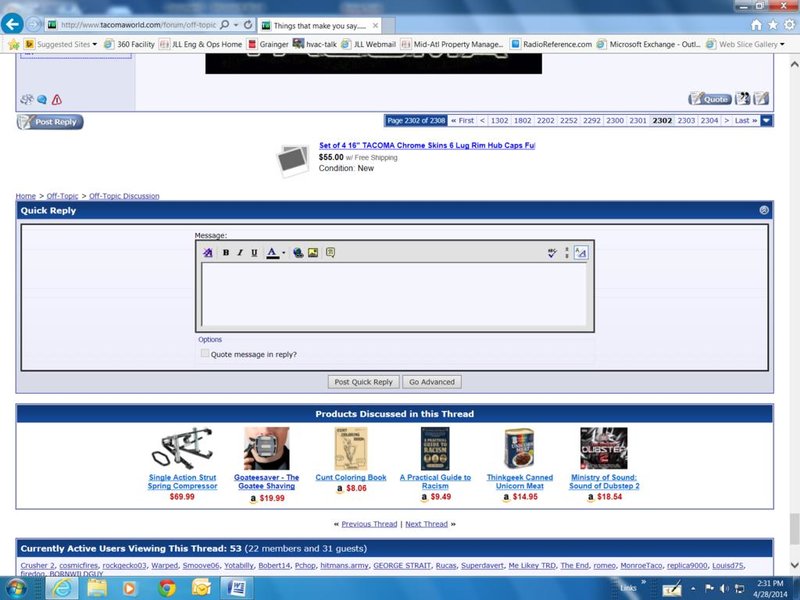The height and width of the screenshot is (600, 800).
Task: Open 360 Facility favorite
Action: (x=130, y=44)
